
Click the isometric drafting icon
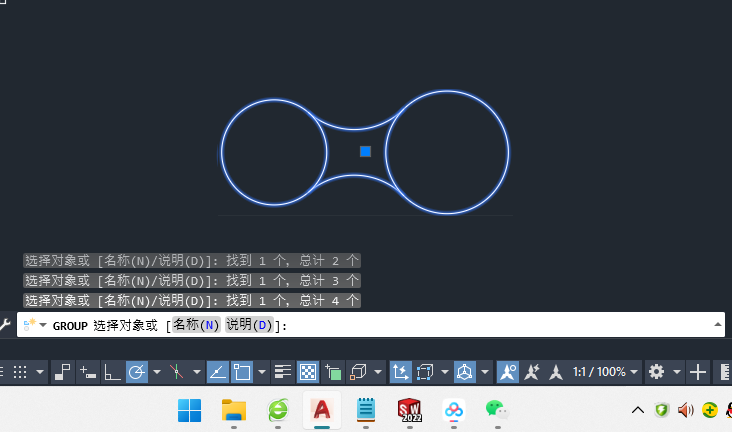pyautogui.click(x=176, y=372)
